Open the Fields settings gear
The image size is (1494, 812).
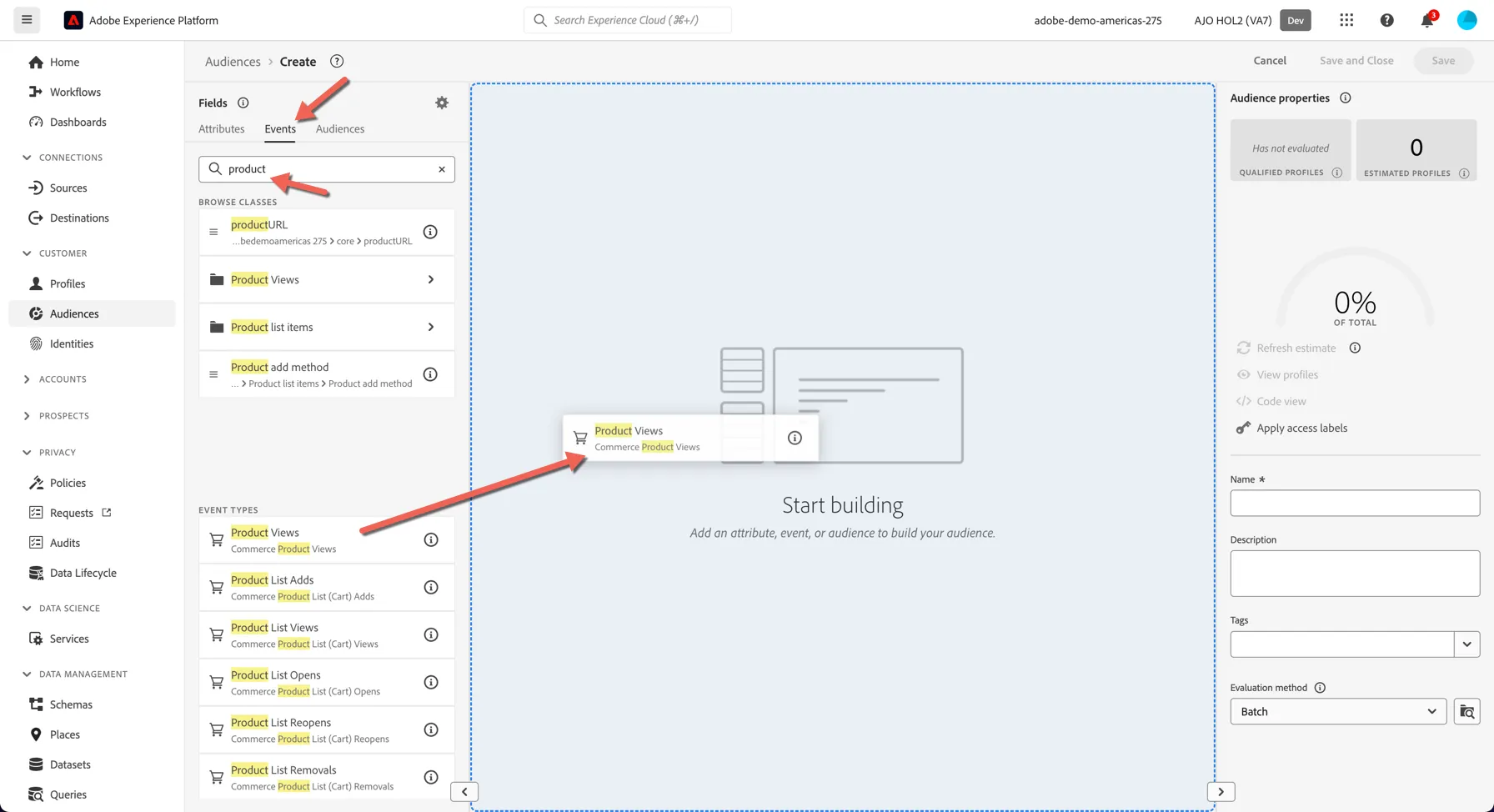point(442,103)
